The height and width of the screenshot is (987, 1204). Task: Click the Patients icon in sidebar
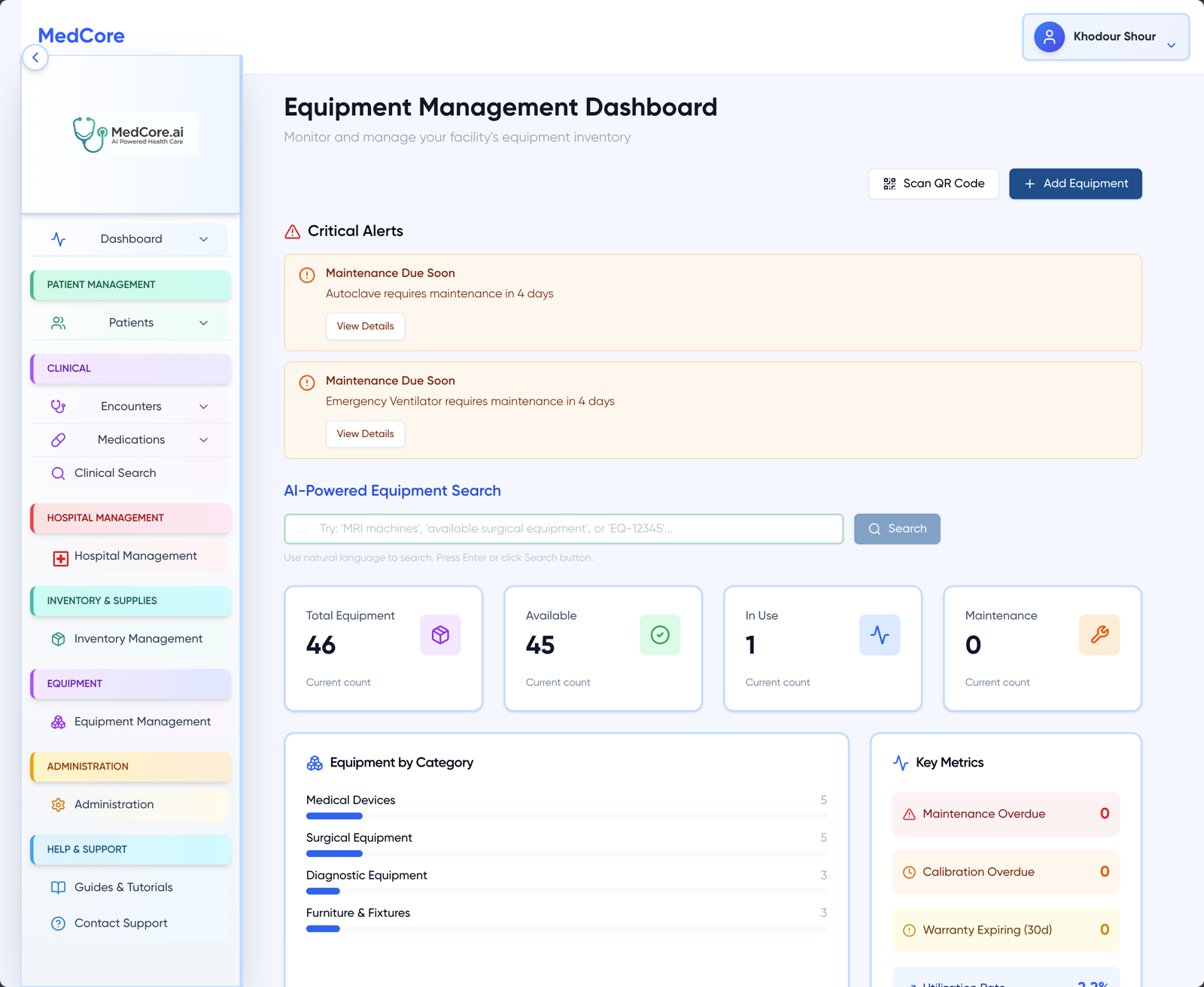point(59,323)
